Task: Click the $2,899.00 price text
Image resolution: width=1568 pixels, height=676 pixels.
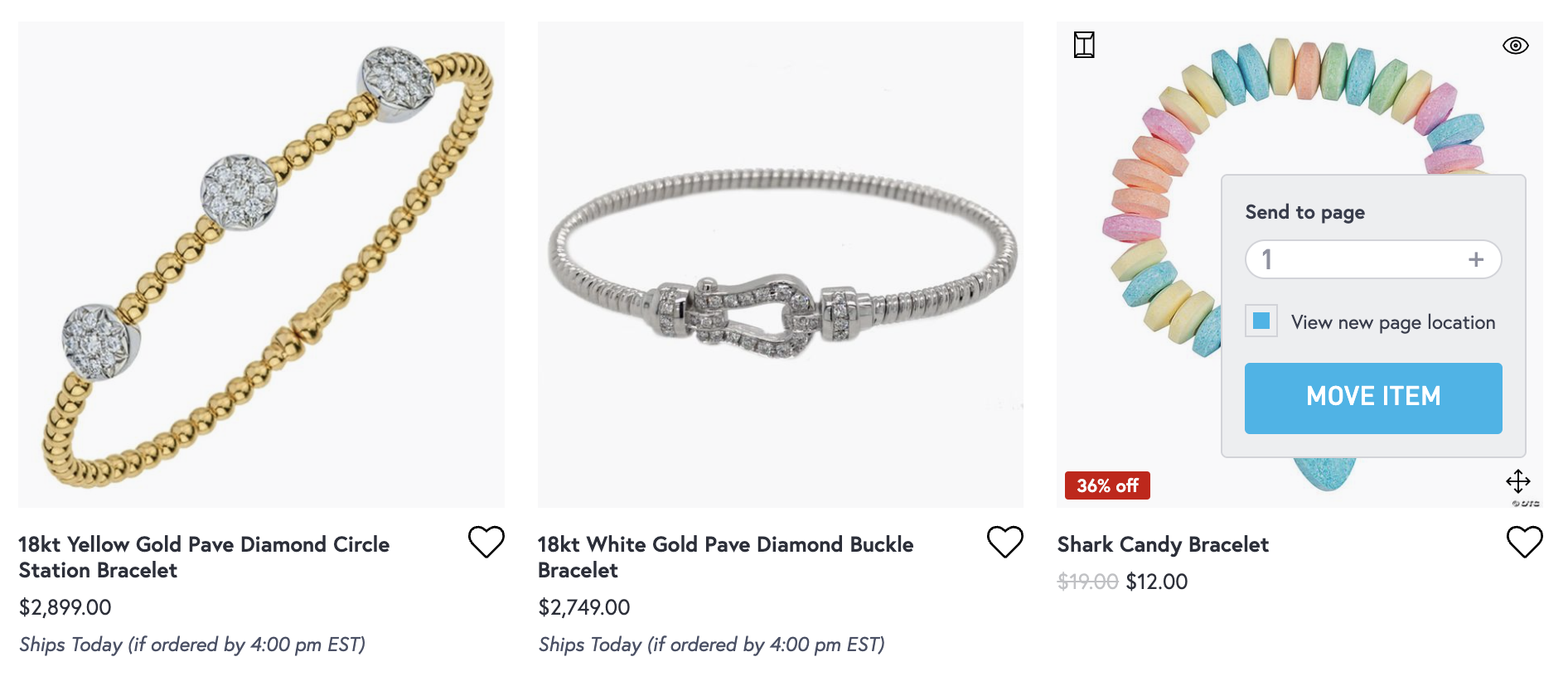Action: click(x=65, y=607)
